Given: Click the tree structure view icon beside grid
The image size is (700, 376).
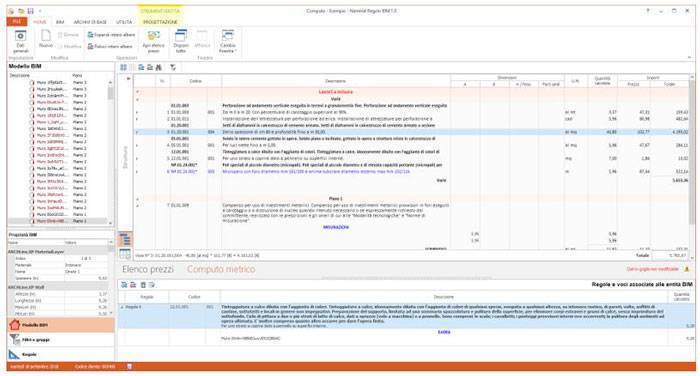Looking at the screenshot, I should [x=125, y=239].
